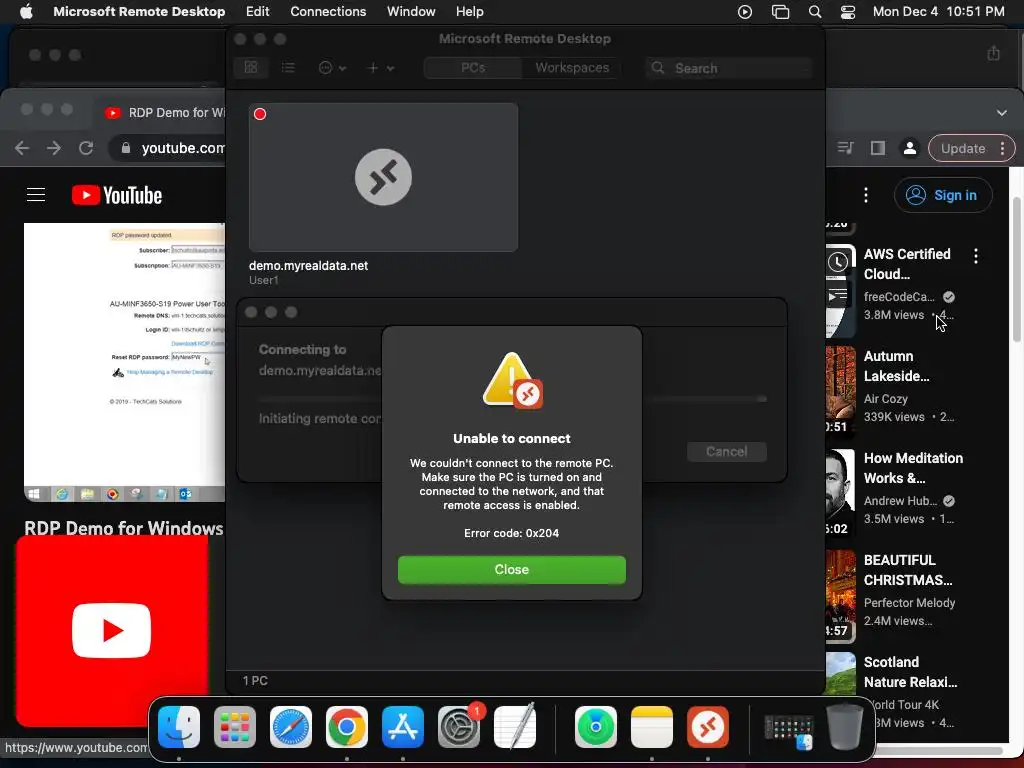The image size is (1024, 768).
Task: Open TextEdit from the Dock
Action: click(515, 727)
